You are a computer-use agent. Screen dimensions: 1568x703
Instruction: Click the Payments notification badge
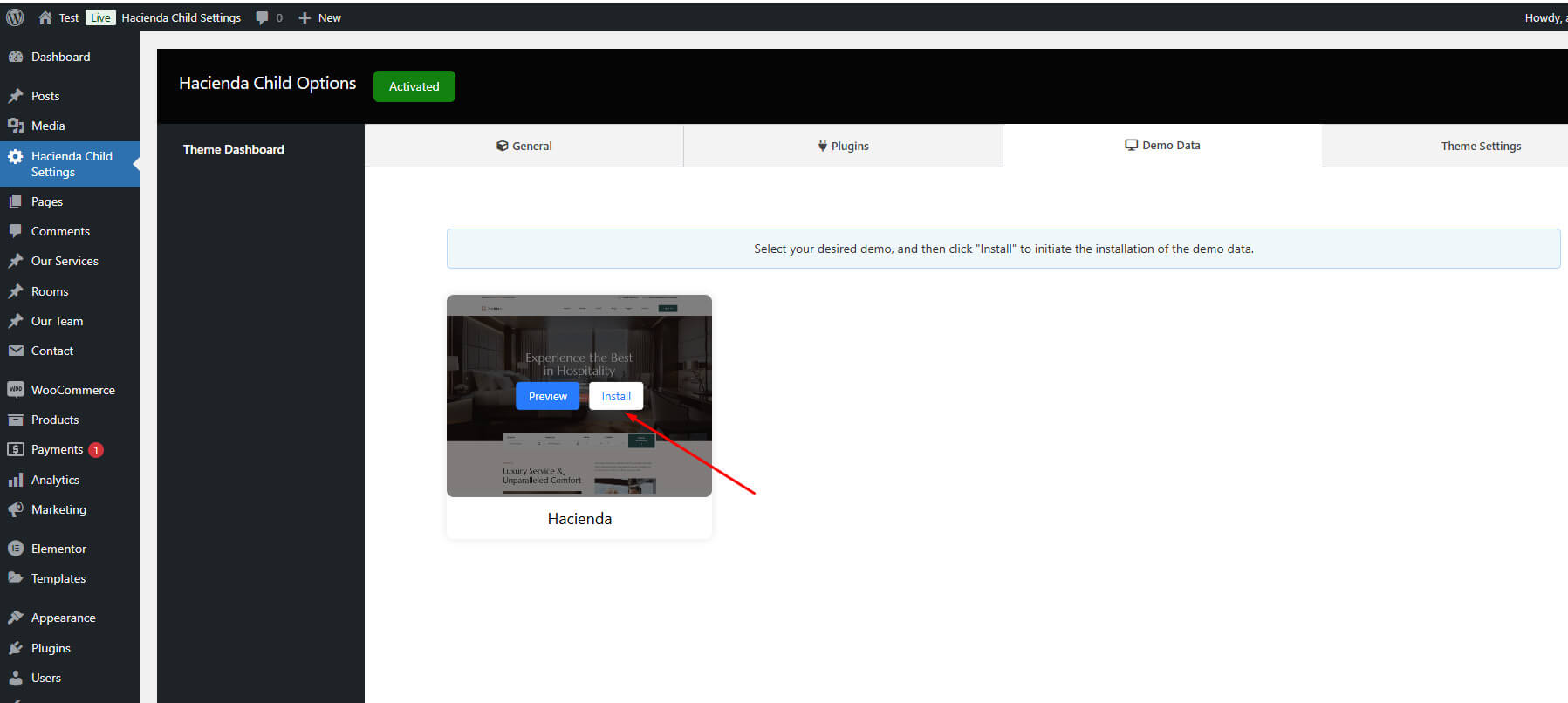click(96, 450)
